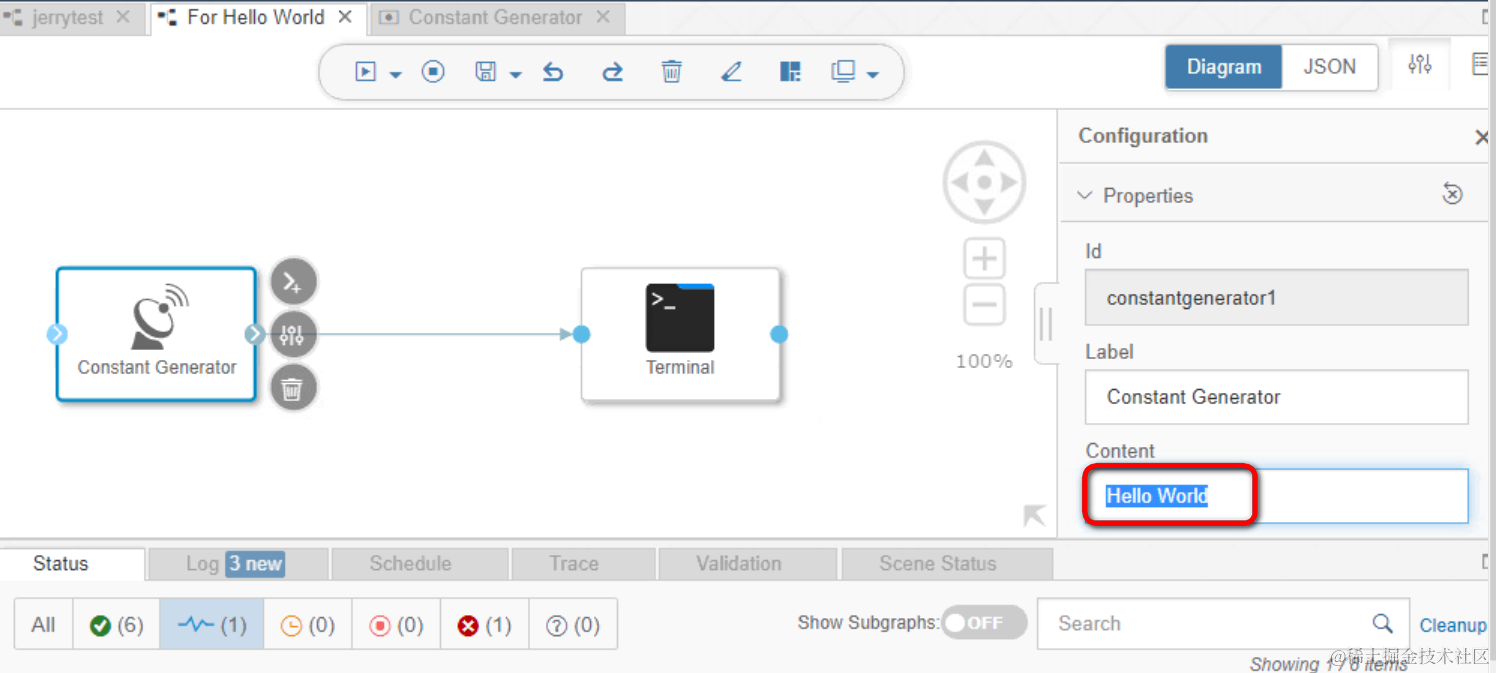Open the save options dropdown arrow
The image size is (1496, 673).
[515, 75]
